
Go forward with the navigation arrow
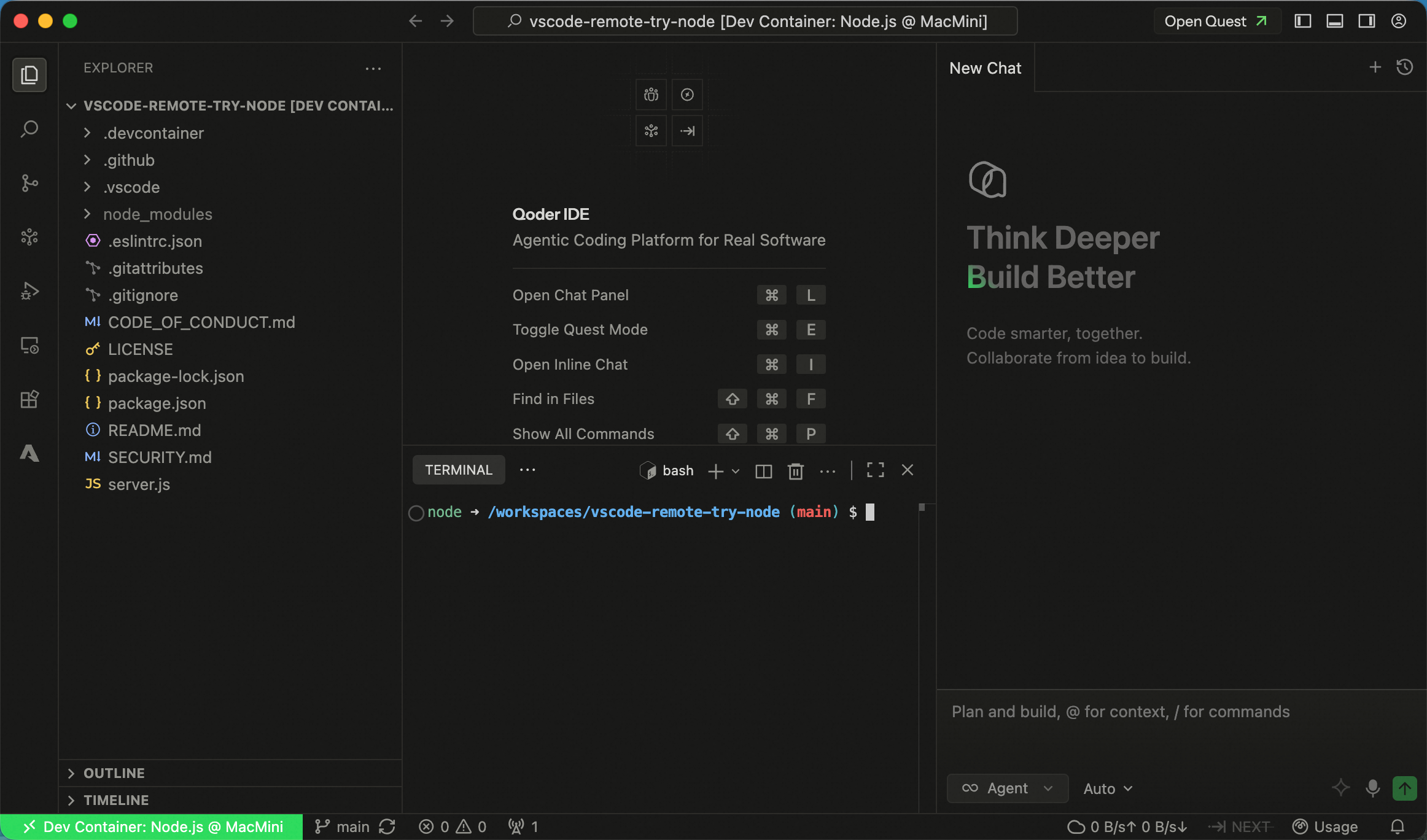448,21
